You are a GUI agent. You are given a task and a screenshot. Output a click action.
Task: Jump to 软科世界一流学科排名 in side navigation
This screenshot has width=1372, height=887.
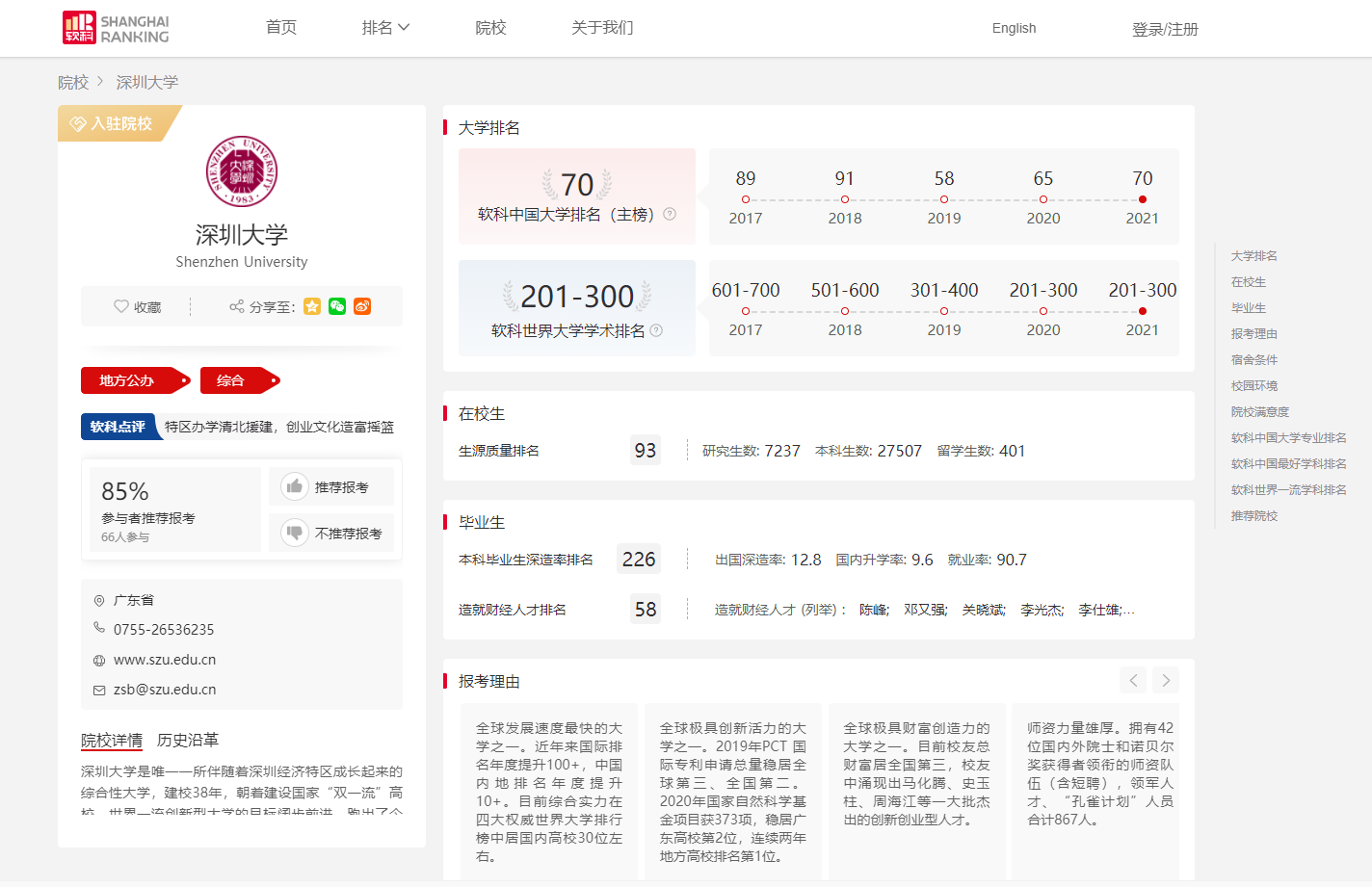coord(1289,490)
